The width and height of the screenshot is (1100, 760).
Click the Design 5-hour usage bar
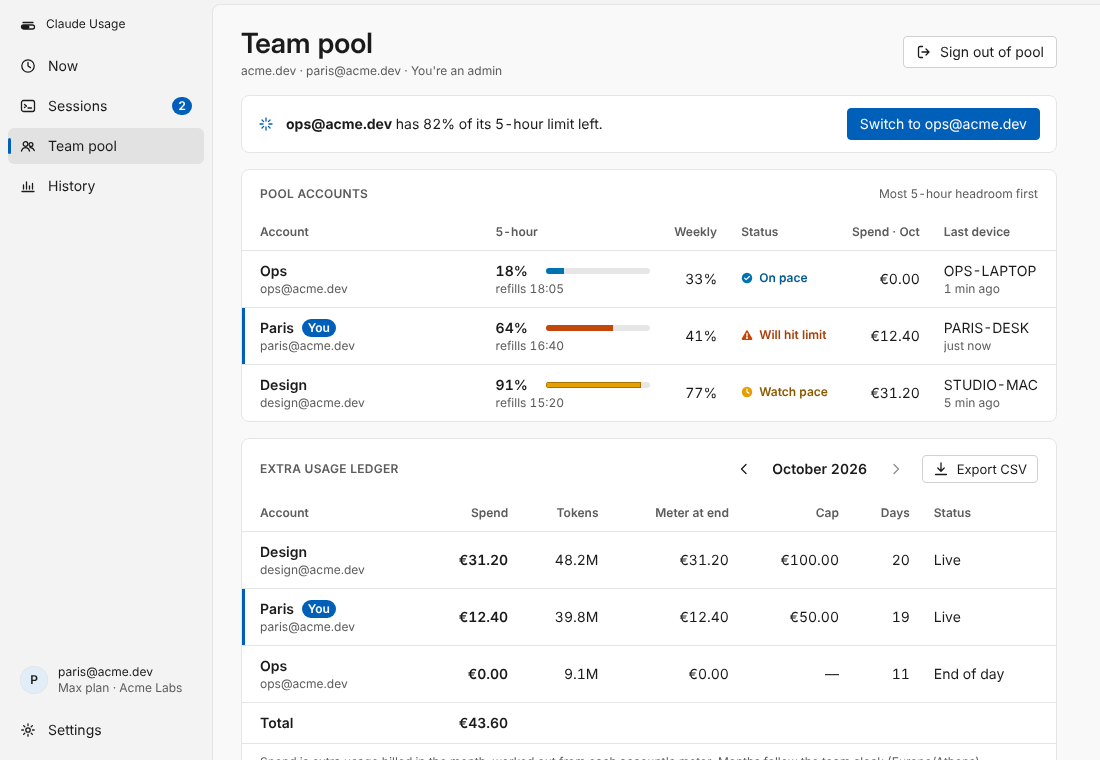pos(598,385)
